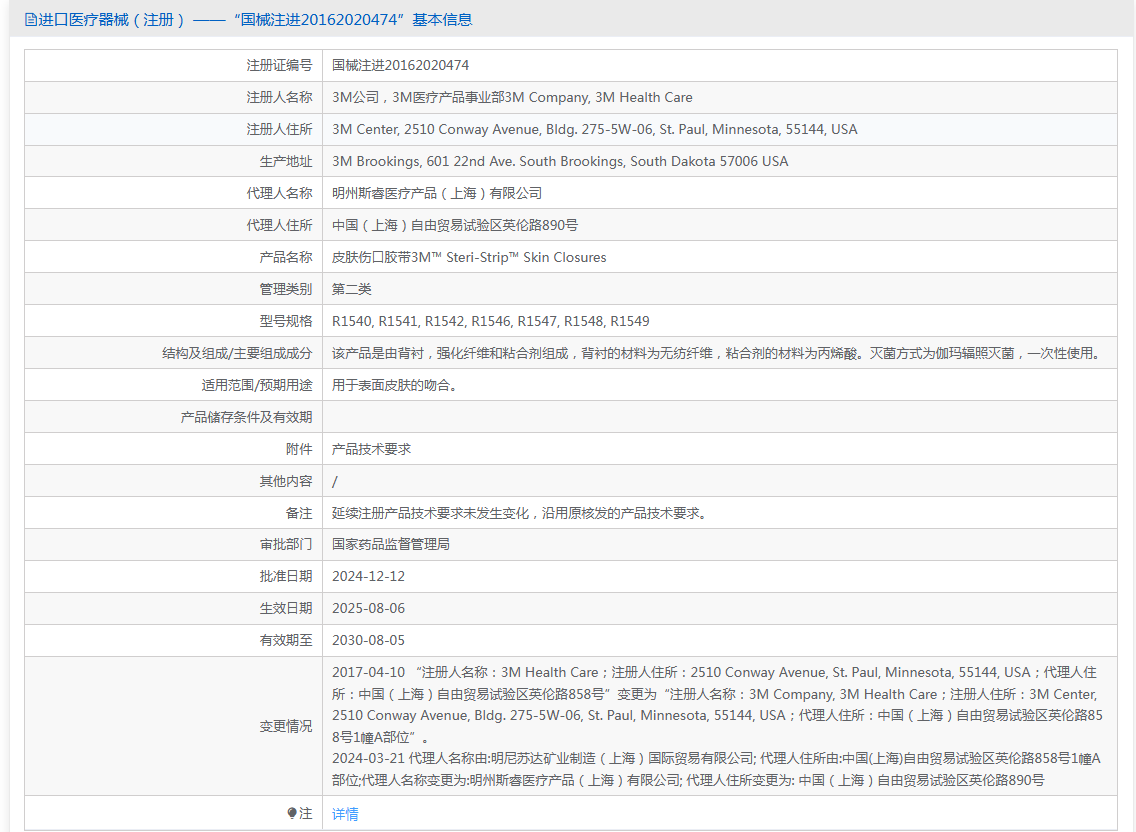Click the 结构及组成/主要组成成分 label
Viewport: 1136px width, 832px height.
tap(237, 353)
